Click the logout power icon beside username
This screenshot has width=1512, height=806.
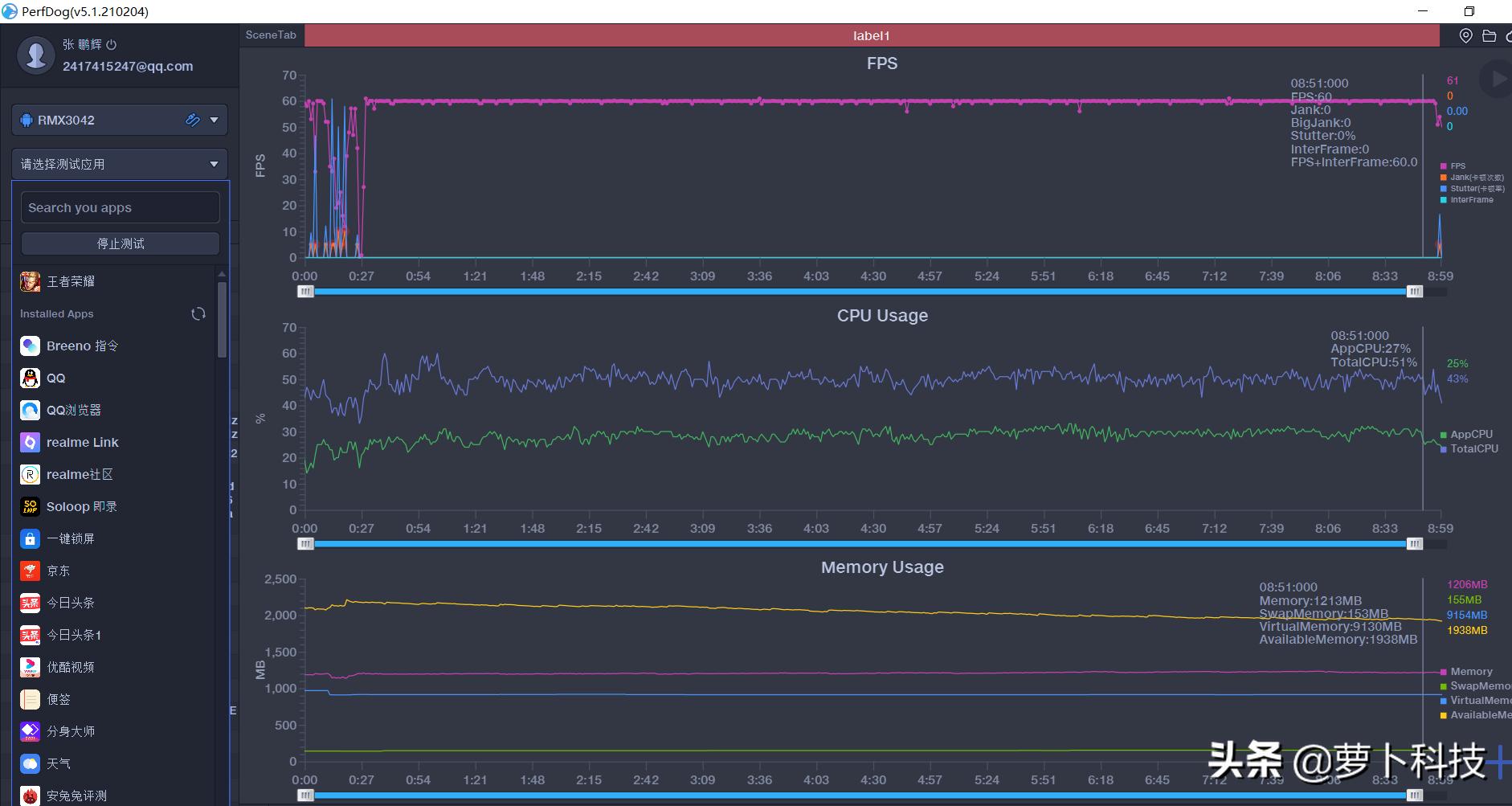(x=112, y=45)
